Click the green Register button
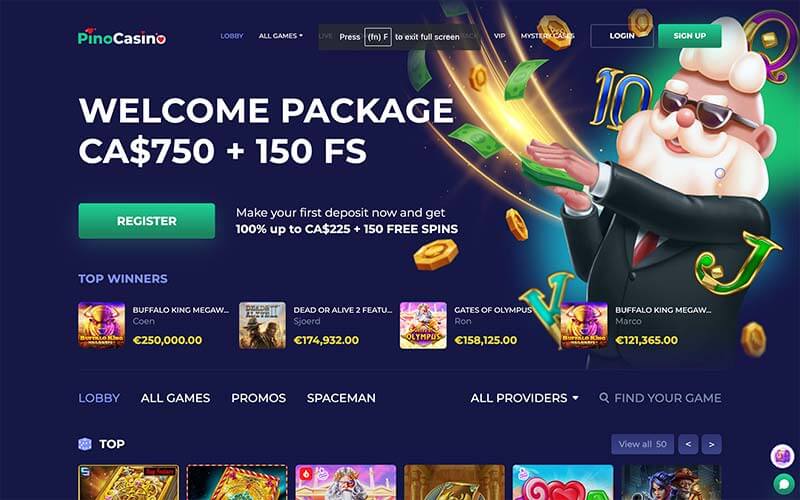The image size is (800, 500). point(146,221)
